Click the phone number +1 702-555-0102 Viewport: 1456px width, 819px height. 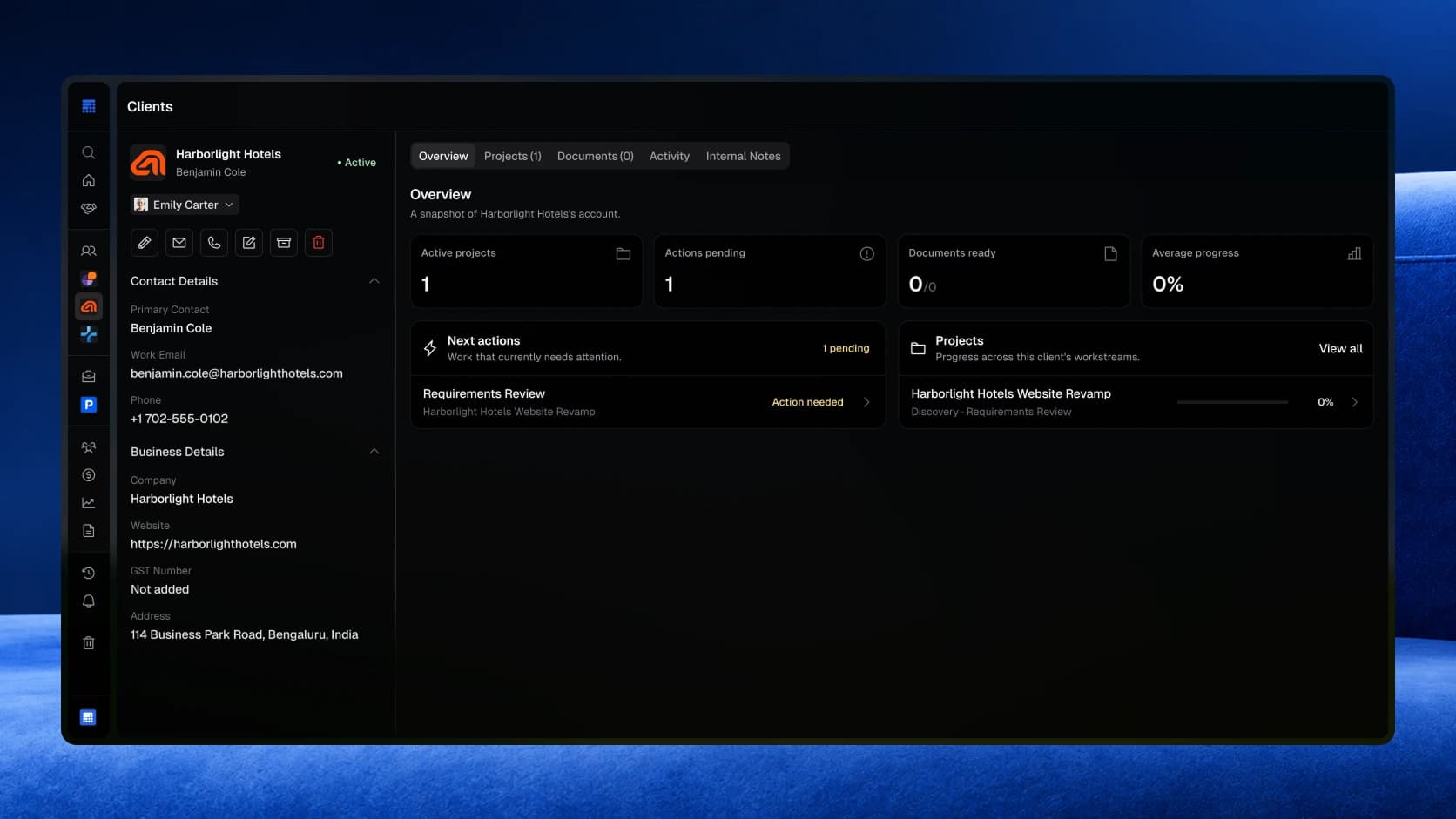(179, 419)
